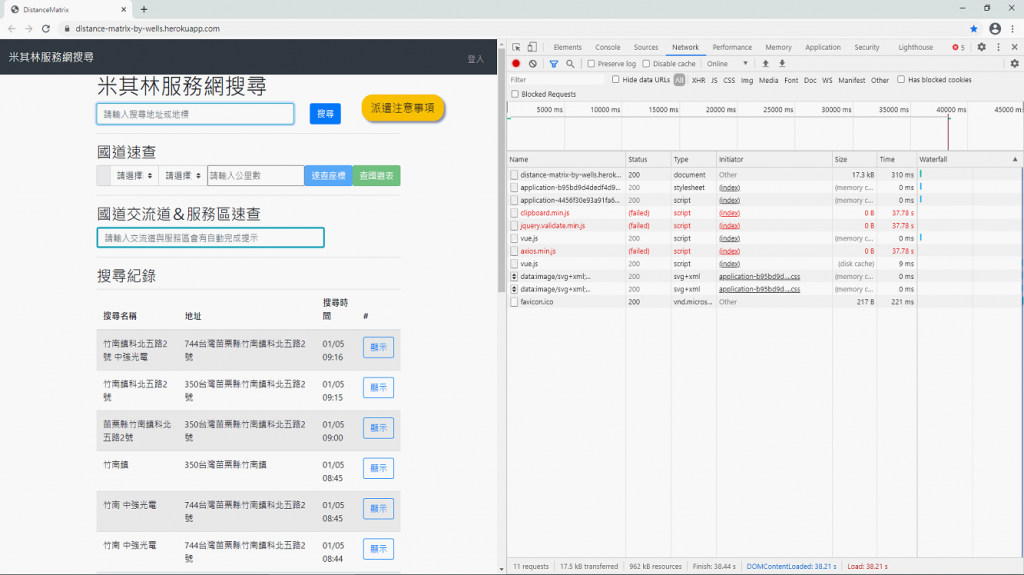Click the network Filter text box

tap(556, 80)
